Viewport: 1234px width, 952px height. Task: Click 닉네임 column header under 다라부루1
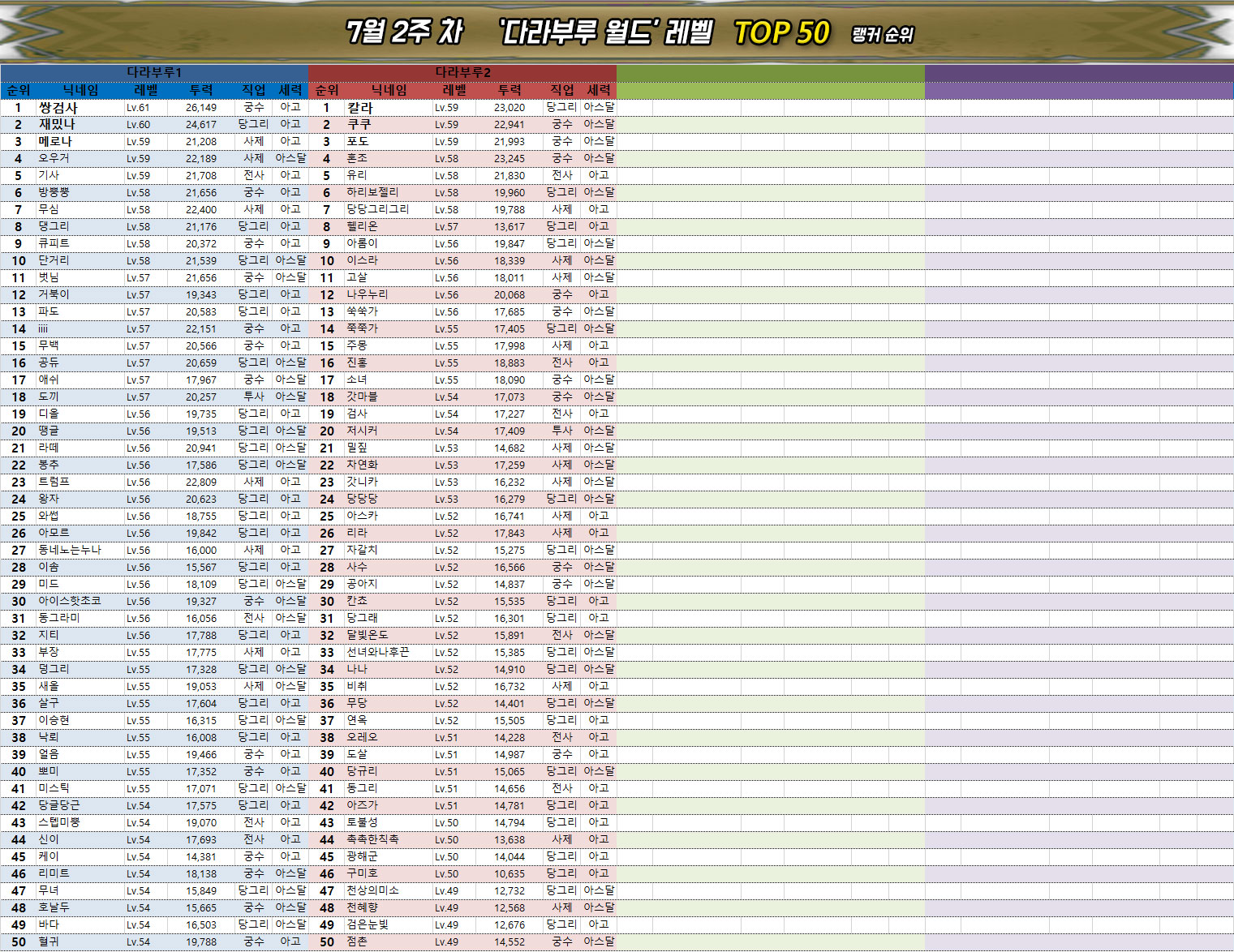click(x=80, y=90)
